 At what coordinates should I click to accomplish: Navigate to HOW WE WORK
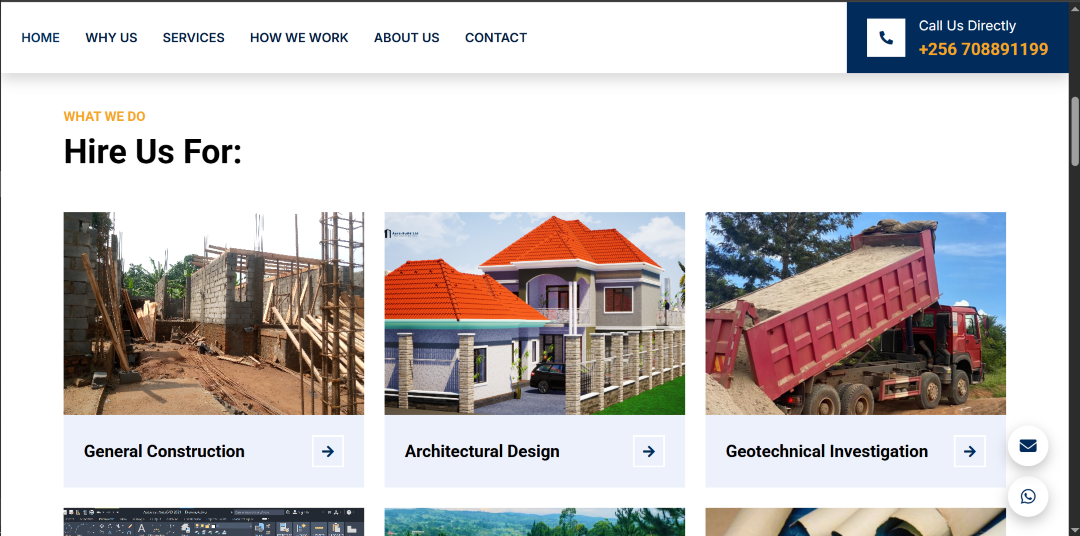[x=299, y=38]
